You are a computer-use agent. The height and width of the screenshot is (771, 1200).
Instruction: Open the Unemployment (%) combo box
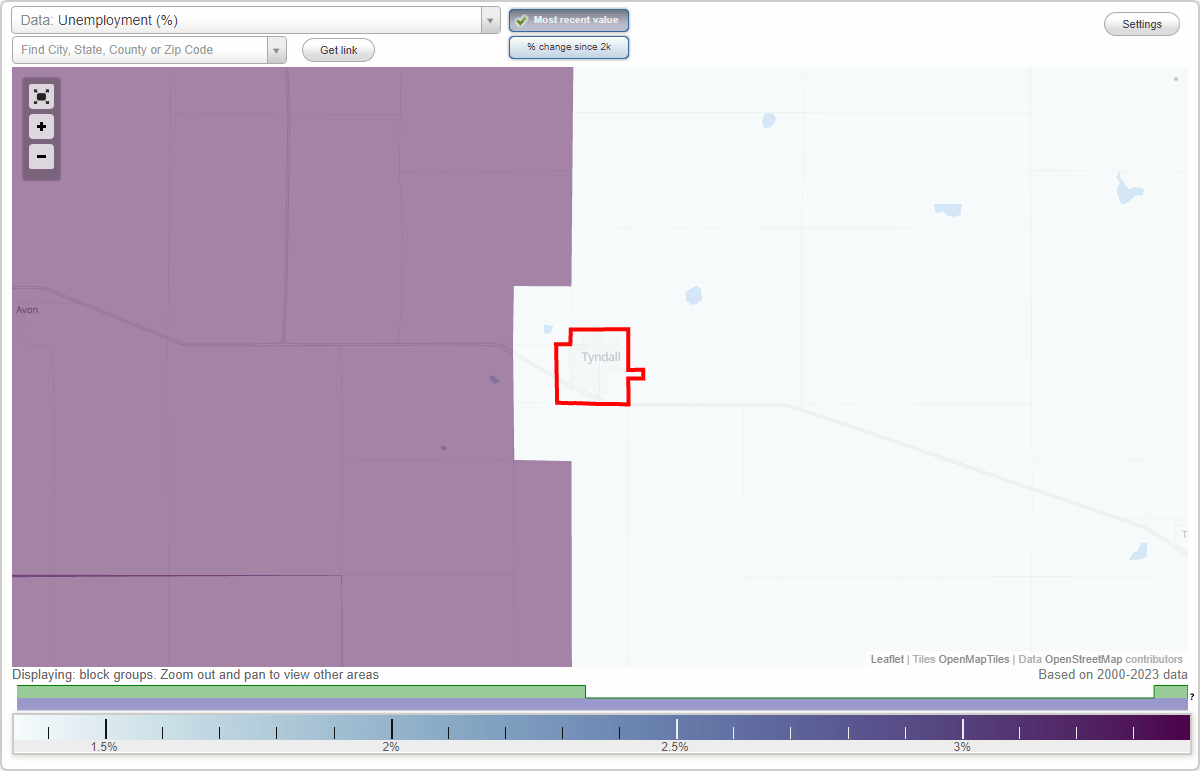pos(250,19)
